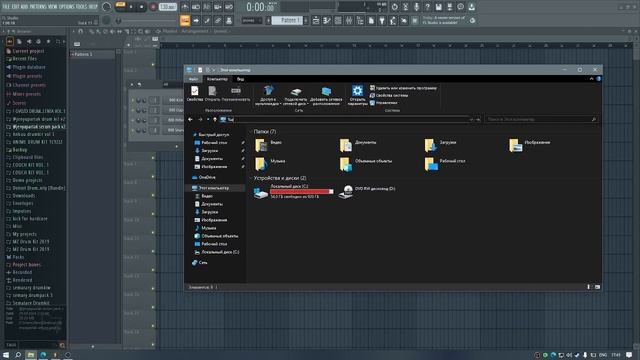Open the OPTIONS menu in FL Studio

tap(68, 7)
